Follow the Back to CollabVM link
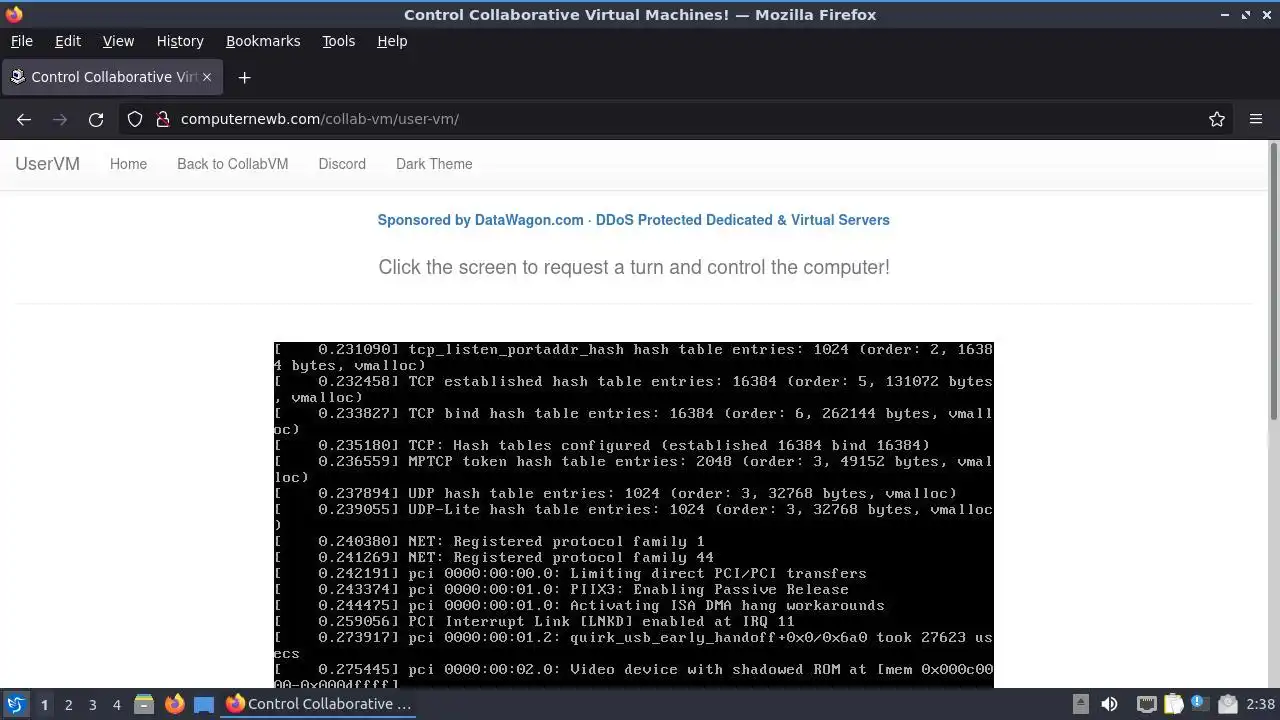Image resolution: width=1280 pixels, height=720 pixels. tap(232, 164)
